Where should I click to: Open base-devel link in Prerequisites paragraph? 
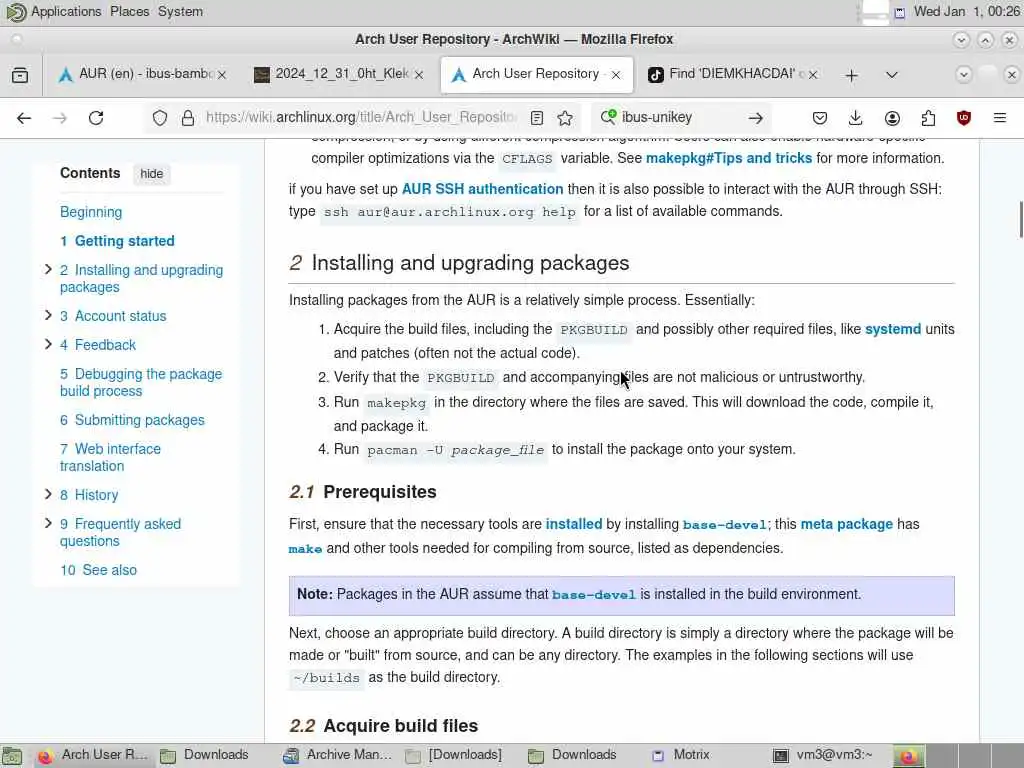coord(725,524)
